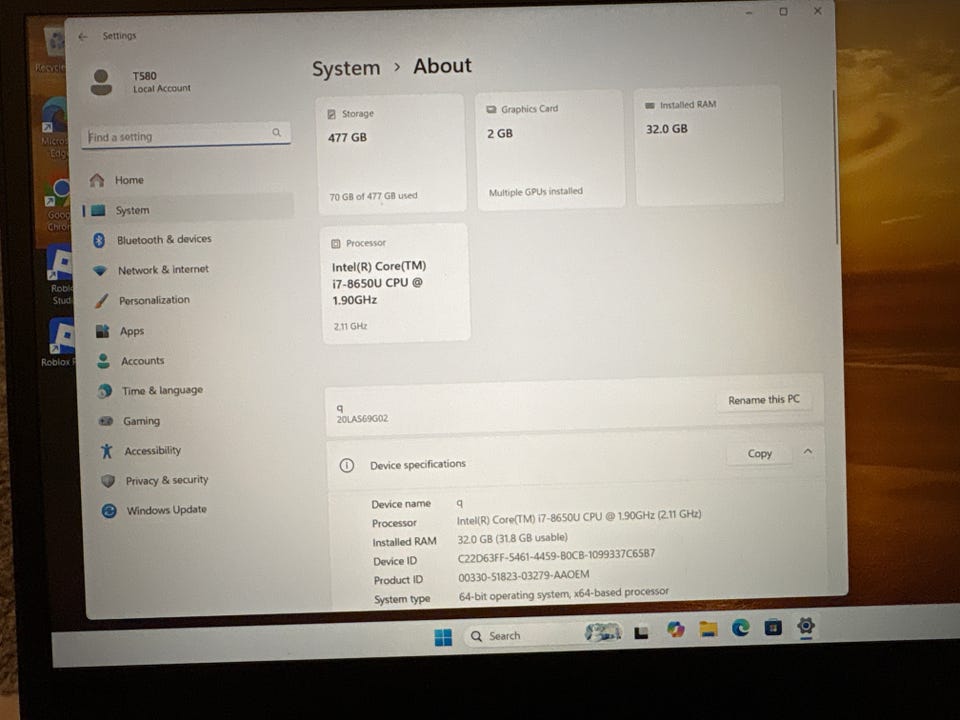Image resolution: width=960 pixels, height=720 pixels.
Task: Click the Processor i7-8650U card
Action: (x=396, y=283)
